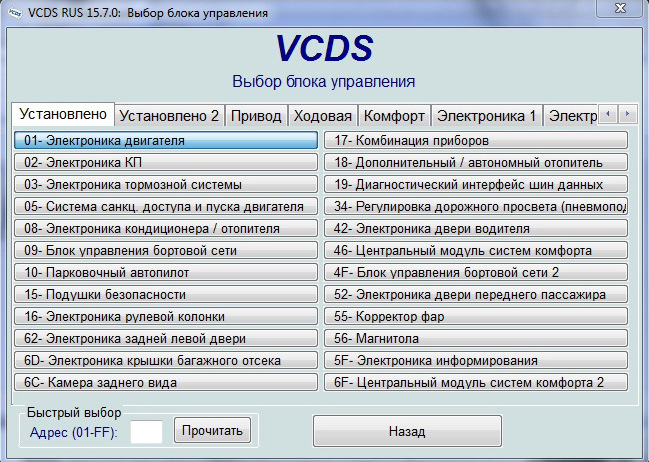Open 01- Электроника двигателя module
The image size is (649, 462).
click(x=166, y=140)
